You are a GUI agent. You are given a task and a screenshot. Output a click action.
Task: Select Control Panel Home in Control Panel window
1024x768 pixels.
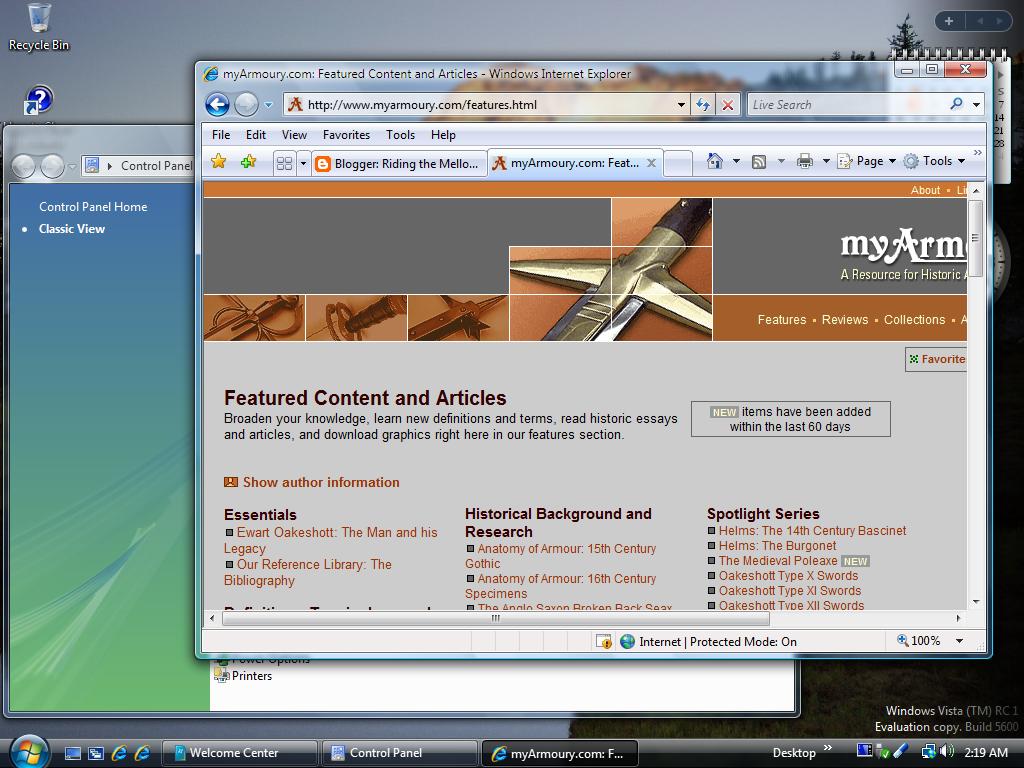(x=93, y=206)
